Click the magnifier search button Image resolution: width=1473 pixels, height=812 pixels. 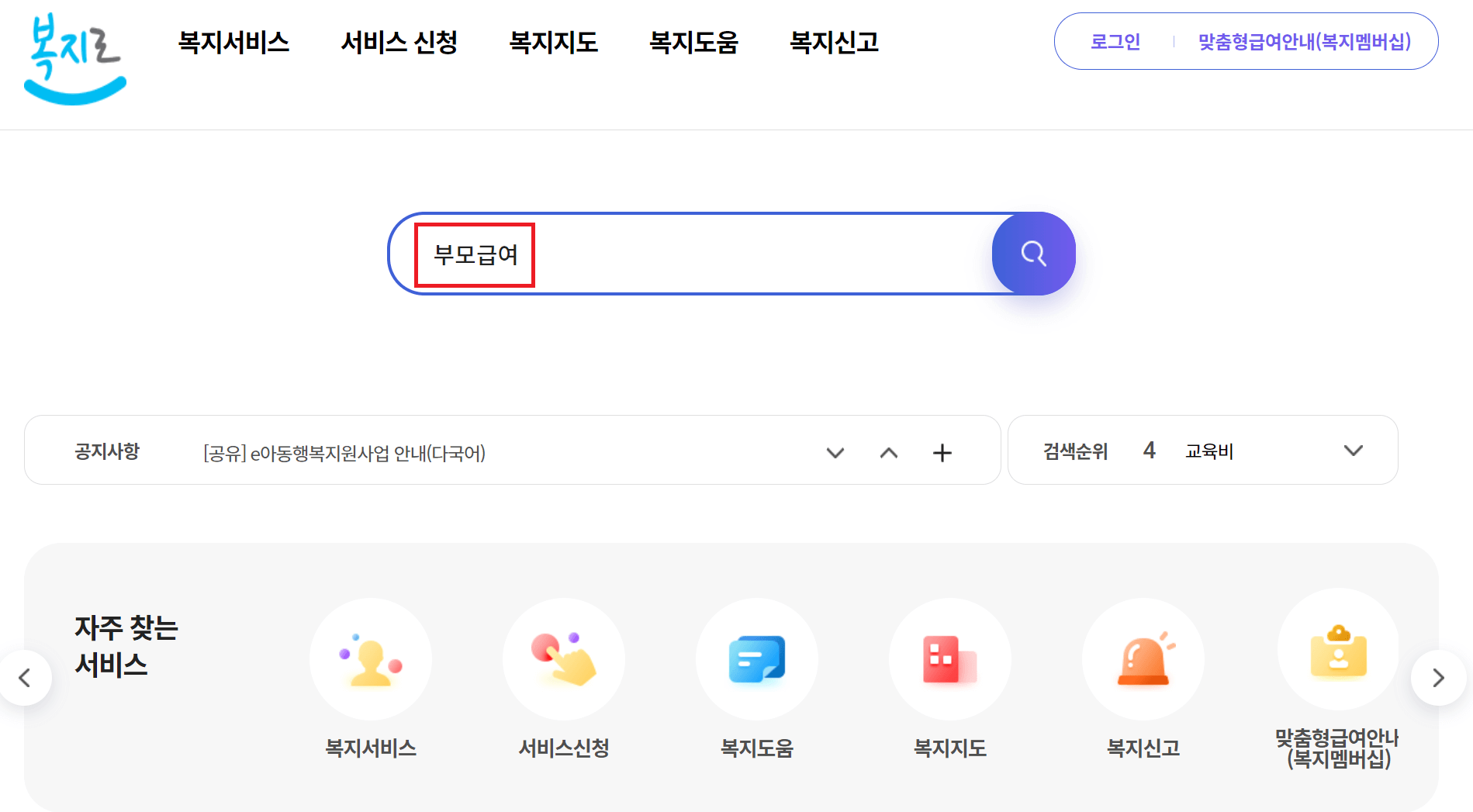1033,254
